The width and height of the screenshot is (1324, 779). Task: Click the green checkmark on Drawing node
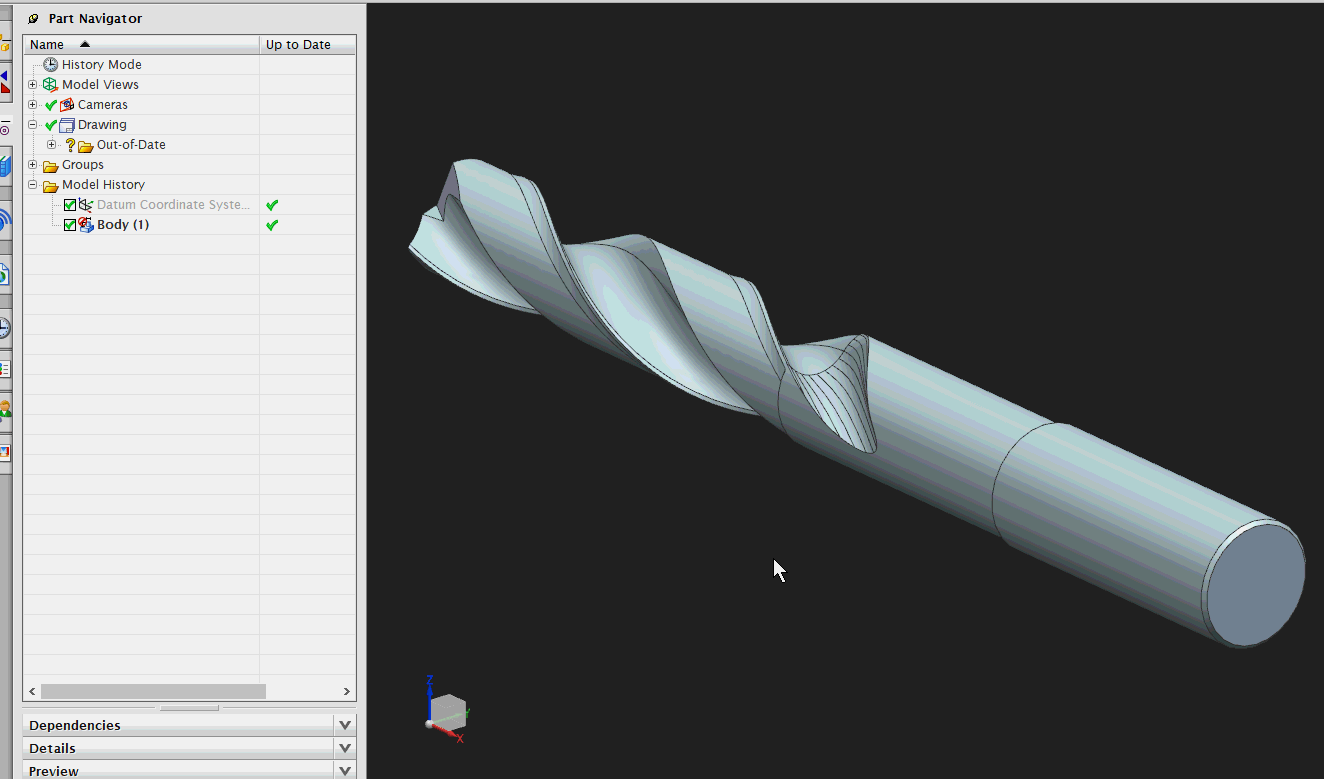tap(51, 125)
